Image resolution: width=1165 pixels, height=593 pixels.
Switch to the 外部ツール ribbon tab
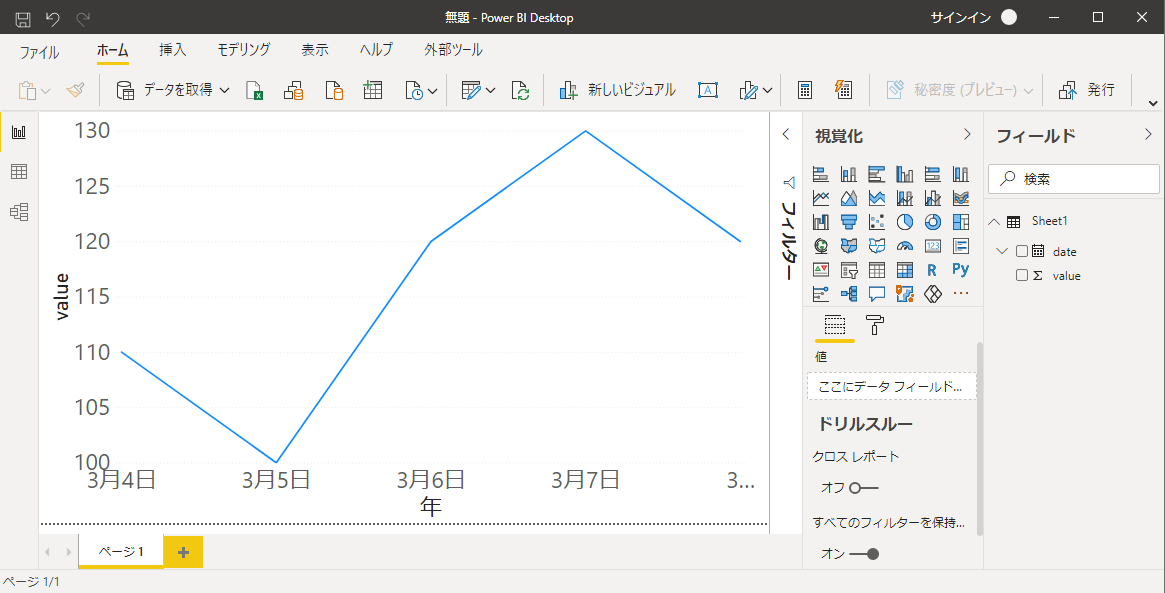[x=453, y=51]
